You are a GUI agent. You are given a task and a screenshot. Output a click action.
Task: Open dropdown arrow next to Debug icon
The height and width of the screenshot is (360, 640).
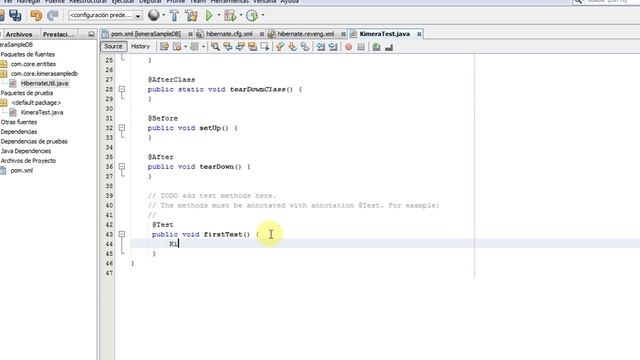(241, 16)
